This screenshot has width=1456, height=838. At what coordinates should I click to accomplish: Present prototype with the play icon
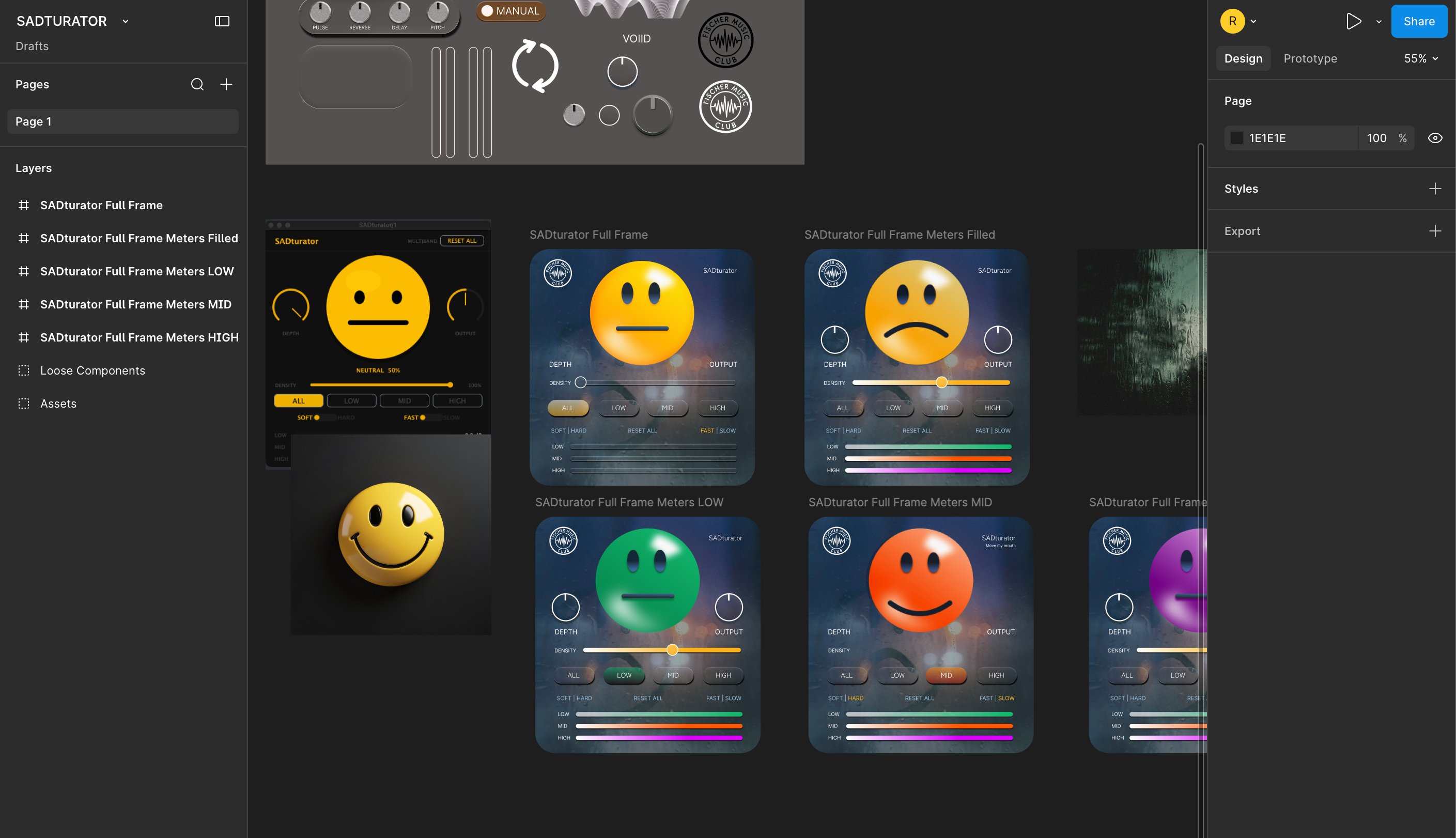1354,21
